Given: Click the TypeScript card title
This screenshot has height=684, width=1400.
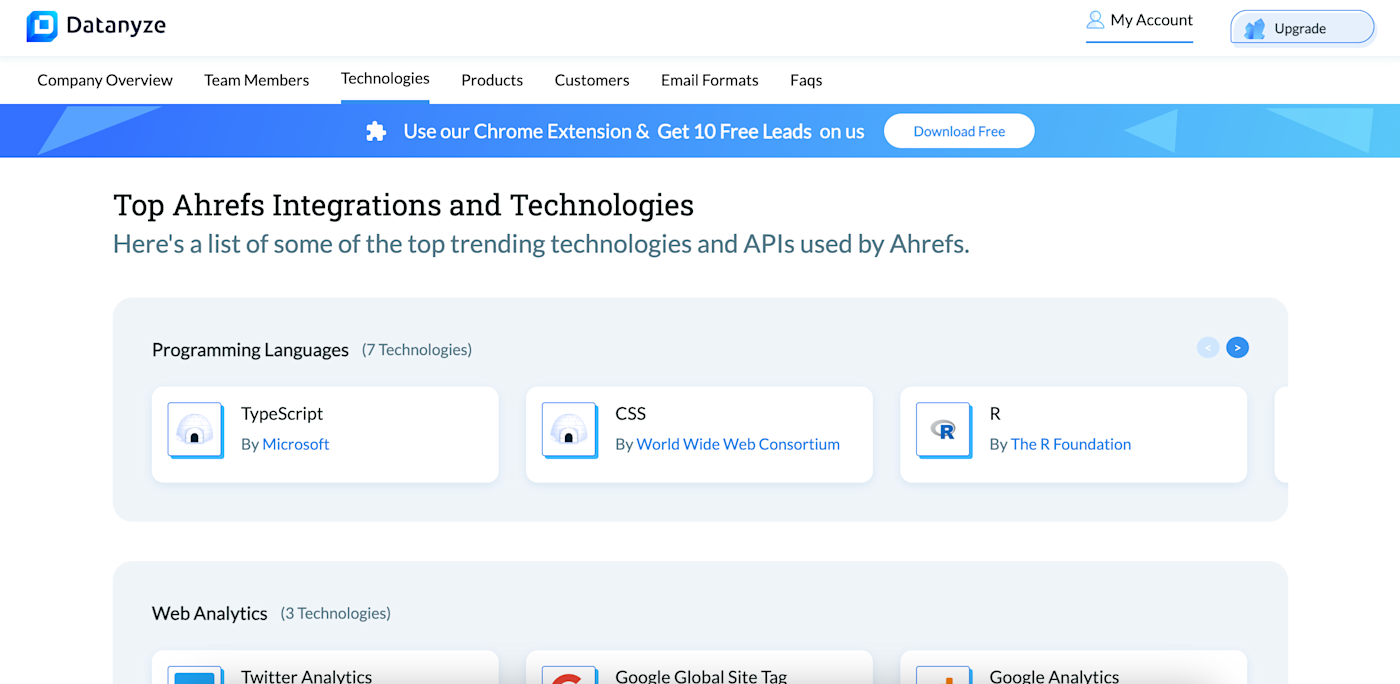Looking at the screenshot, I should pos(282,413).
